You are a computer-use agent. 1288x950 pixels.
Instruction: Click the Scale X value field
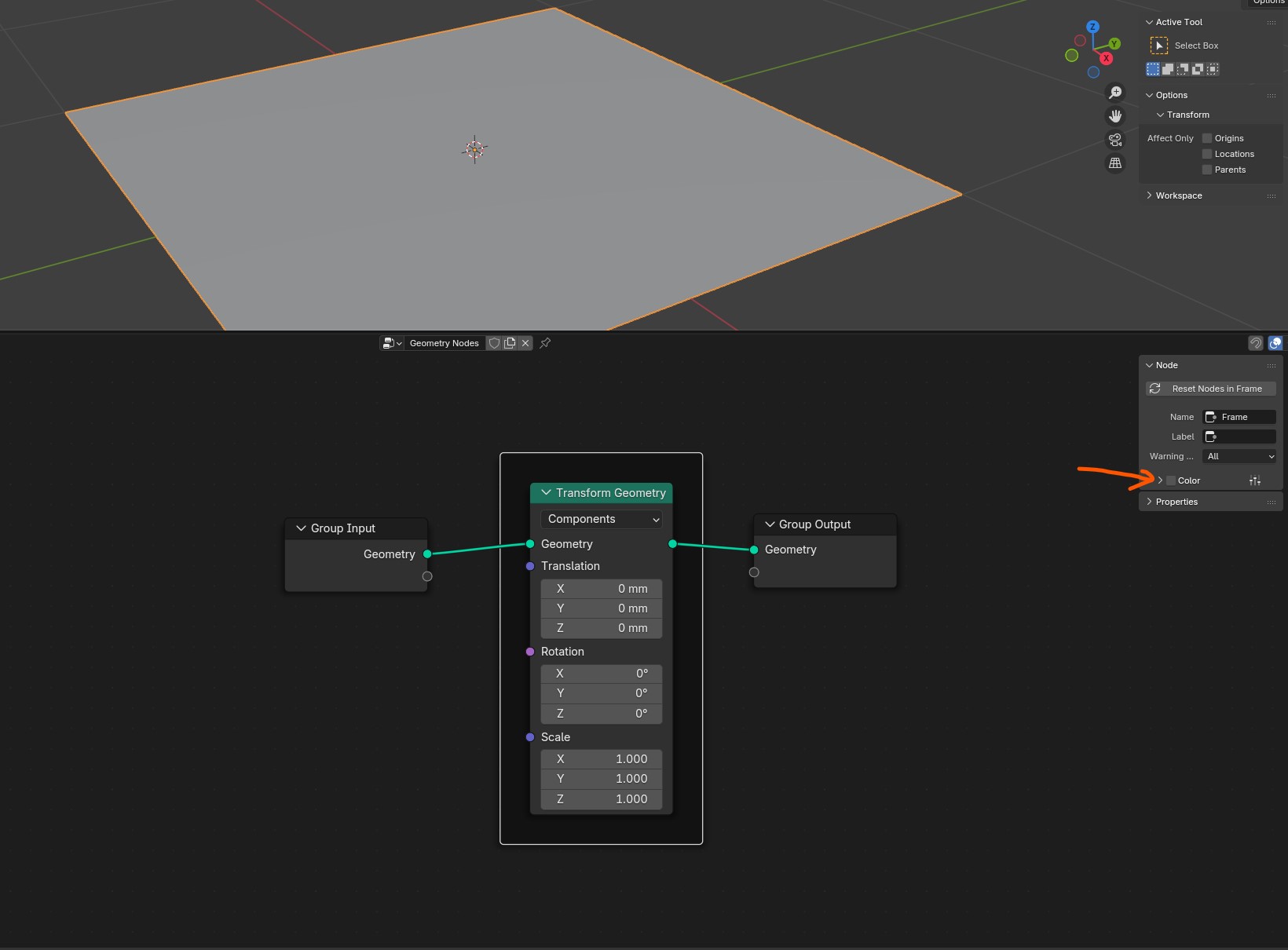pos(602,759)
